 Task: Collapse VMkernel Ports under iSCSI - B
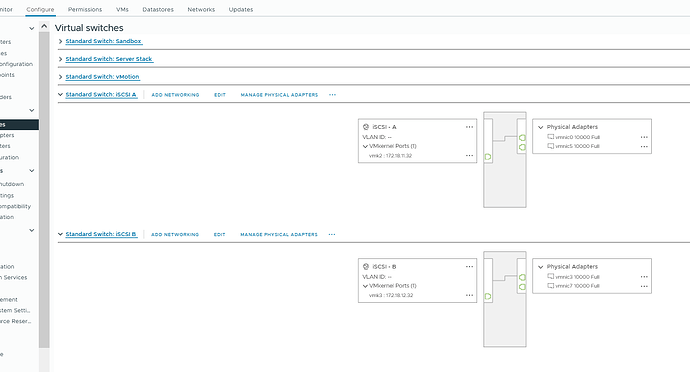(x=365, y=286)
